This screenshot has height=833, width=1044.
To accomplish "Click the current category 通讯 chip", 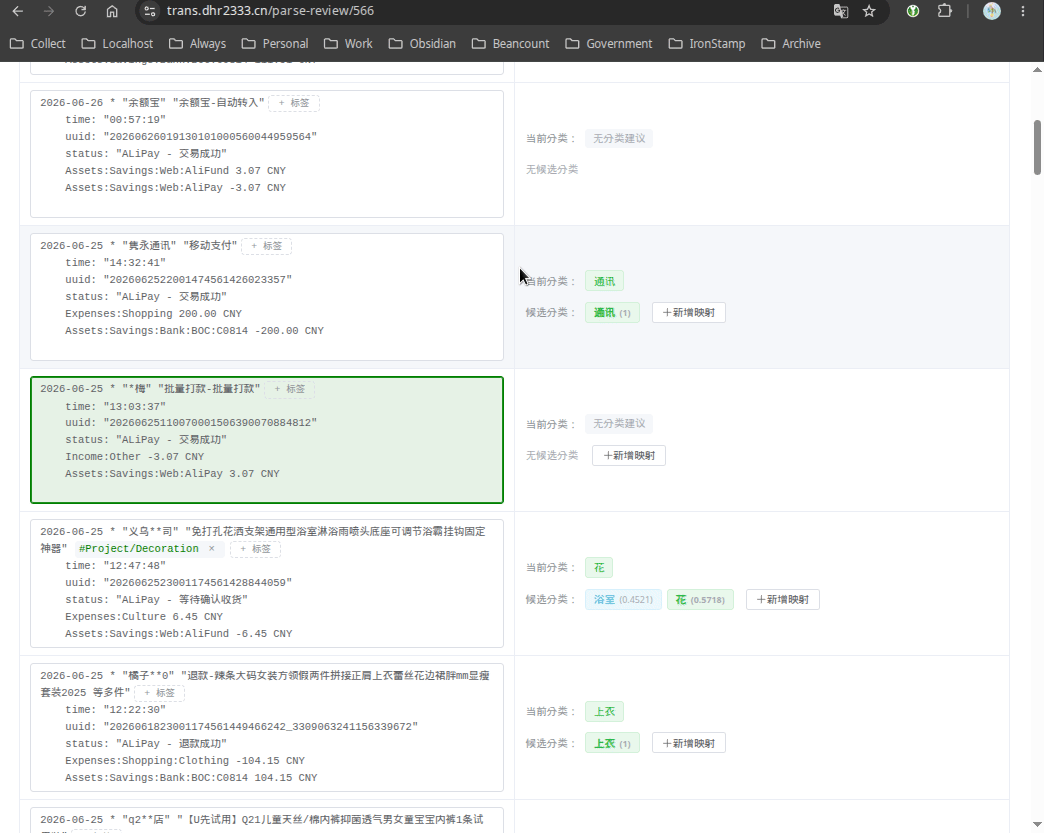I will click(605, 282).
